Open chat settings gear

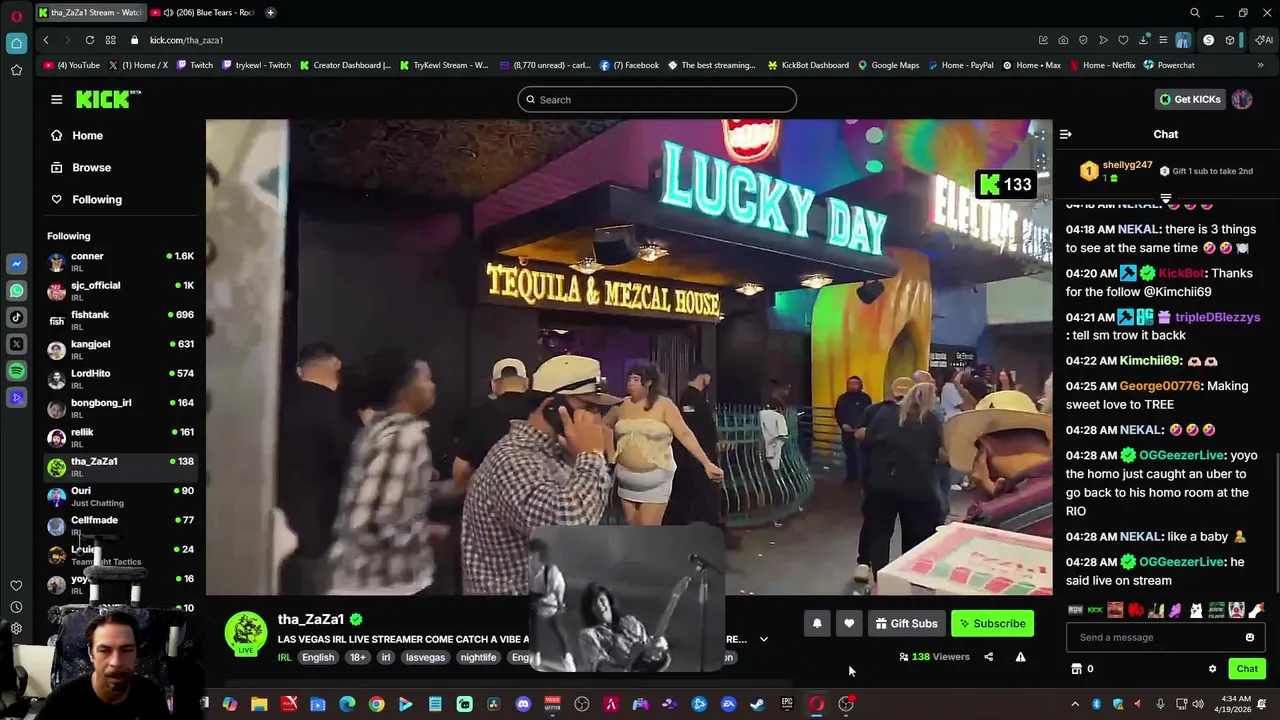[x=1212, y=669]
